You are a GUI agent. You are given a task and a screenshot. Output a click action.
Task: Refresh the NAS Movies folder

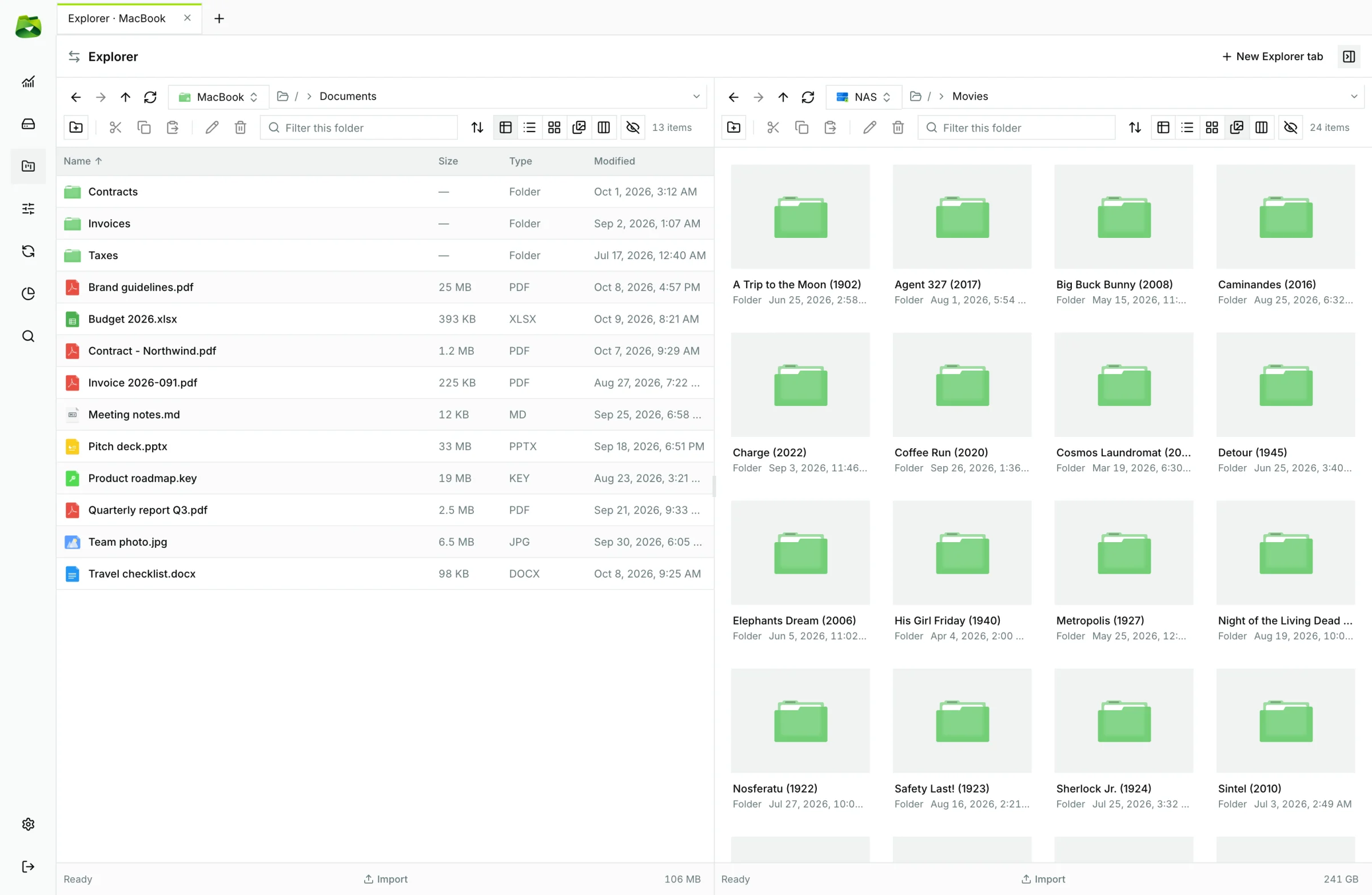[x=808, y=97]
